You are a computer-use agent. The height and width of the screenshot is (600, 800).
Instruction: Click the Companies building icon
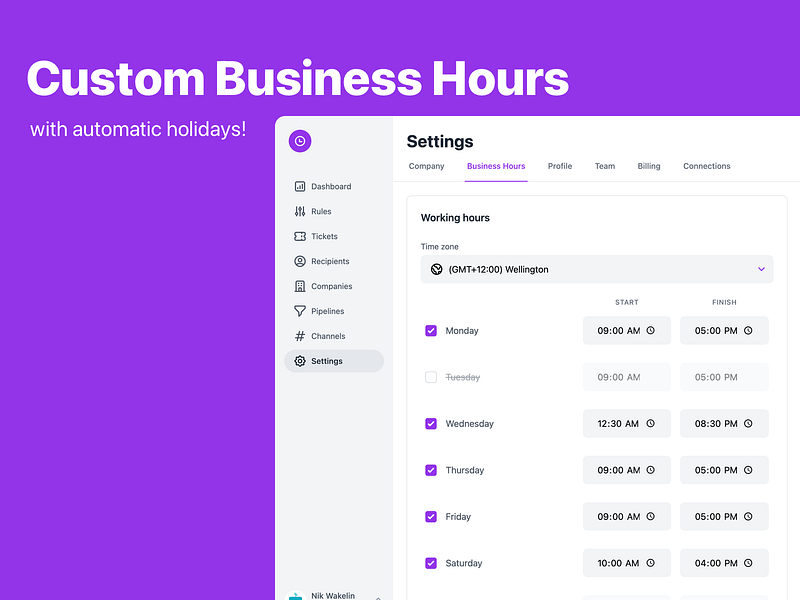click(x=300, y=286)
